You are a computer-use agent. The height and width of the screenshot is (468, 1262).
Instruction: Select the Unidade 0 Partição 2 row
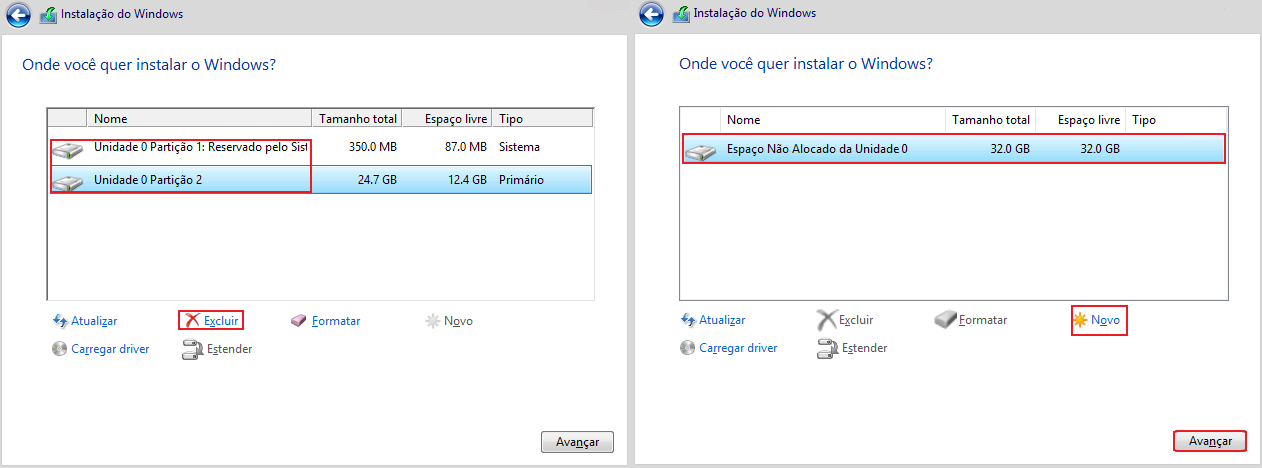[320, 179]
